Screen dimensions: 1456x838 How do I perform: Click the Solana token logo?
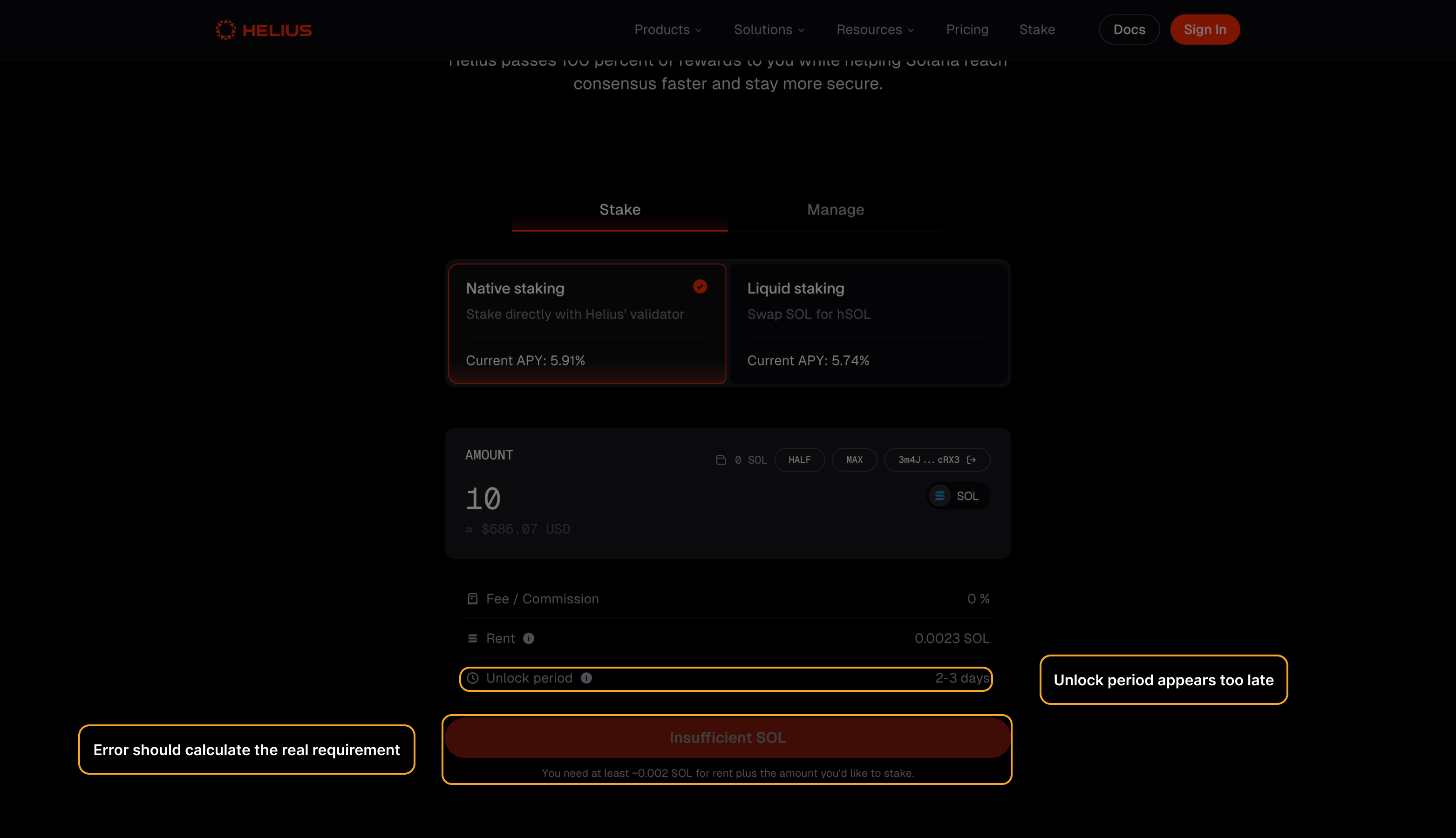pos(939,495)
